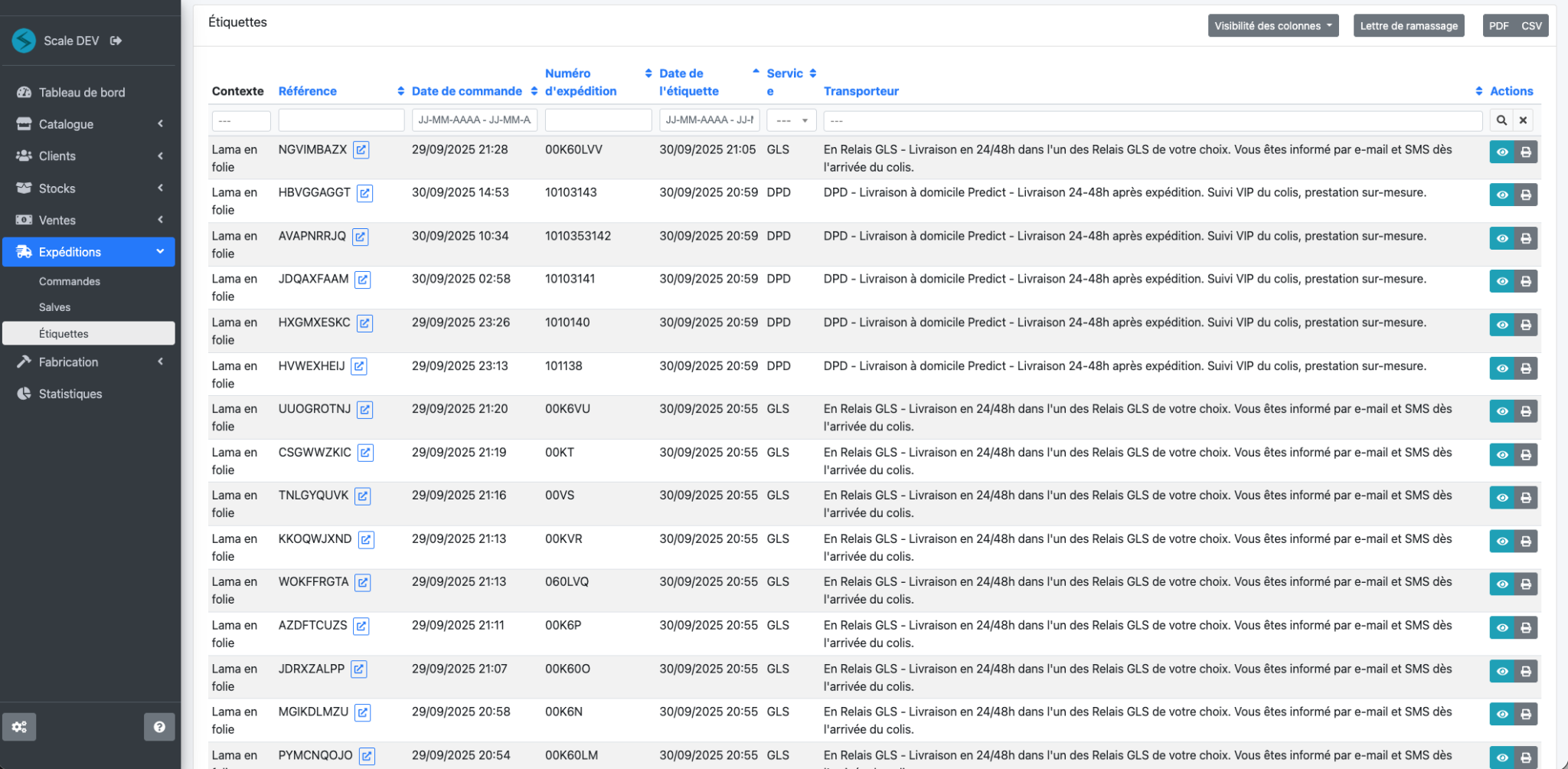Print the label for order UUOGROTNJ
The image size is (1568, 769).
point(1525,411)
